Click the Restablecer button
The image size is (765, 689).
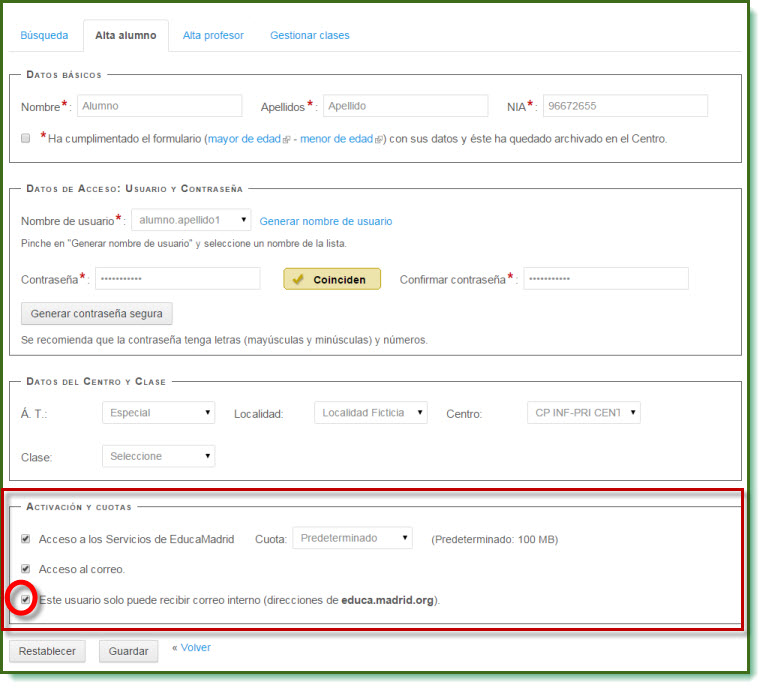[47, 651]
